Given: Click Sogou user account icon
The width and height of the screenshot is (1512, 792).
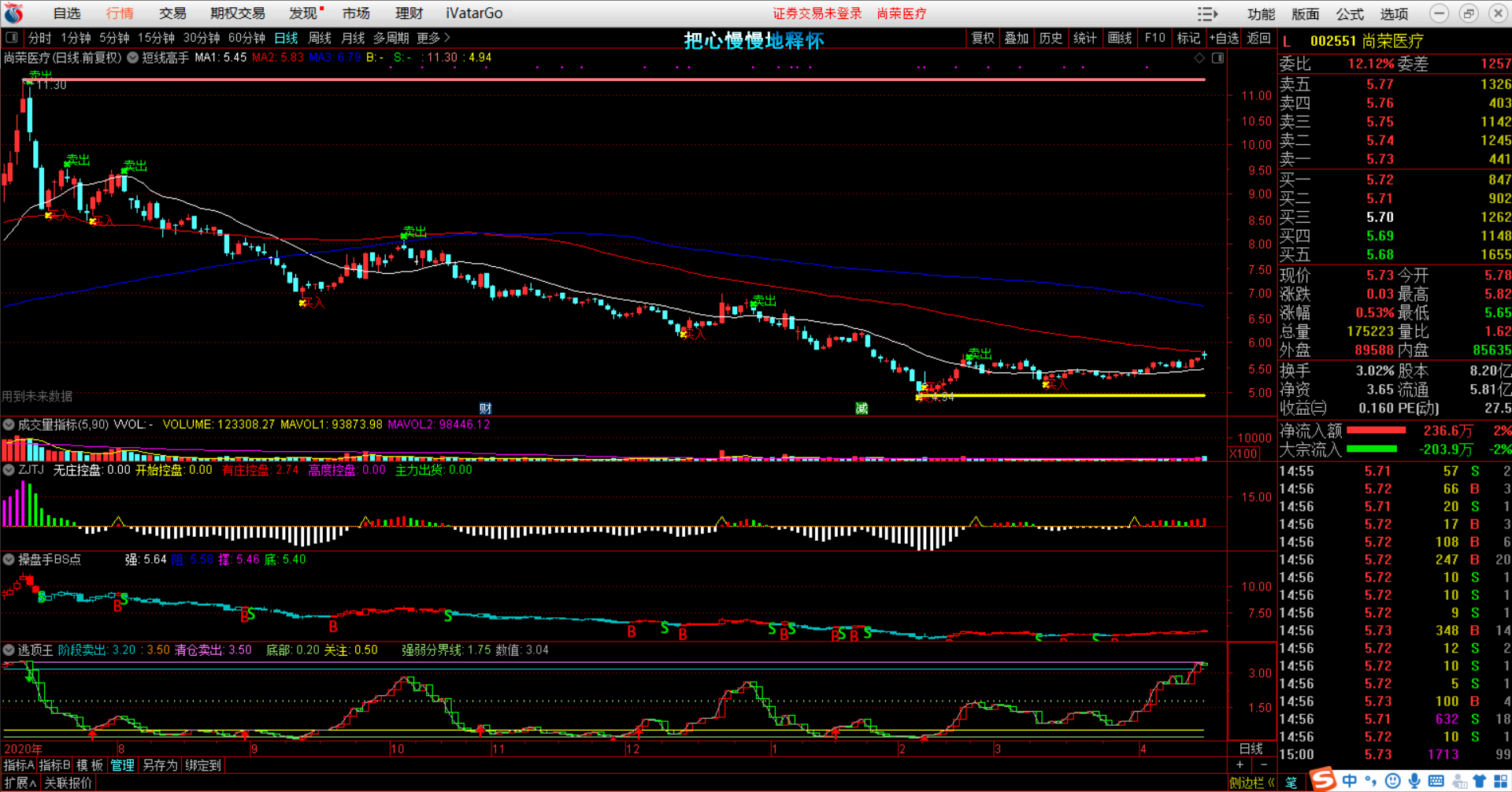Looking at the screenshot, I should click(1459, 781).
